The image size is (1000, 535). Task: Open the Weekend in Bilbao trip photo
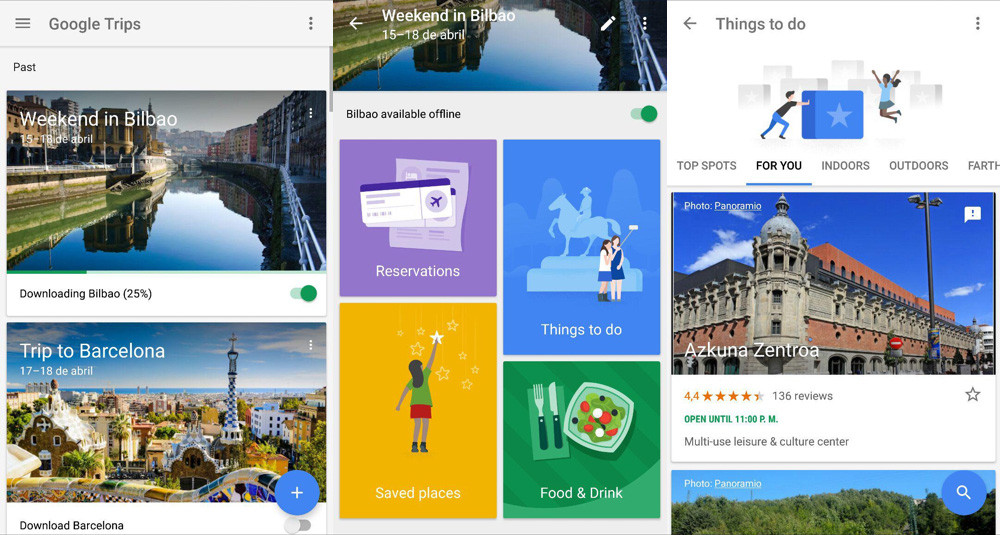coord(166,180)
